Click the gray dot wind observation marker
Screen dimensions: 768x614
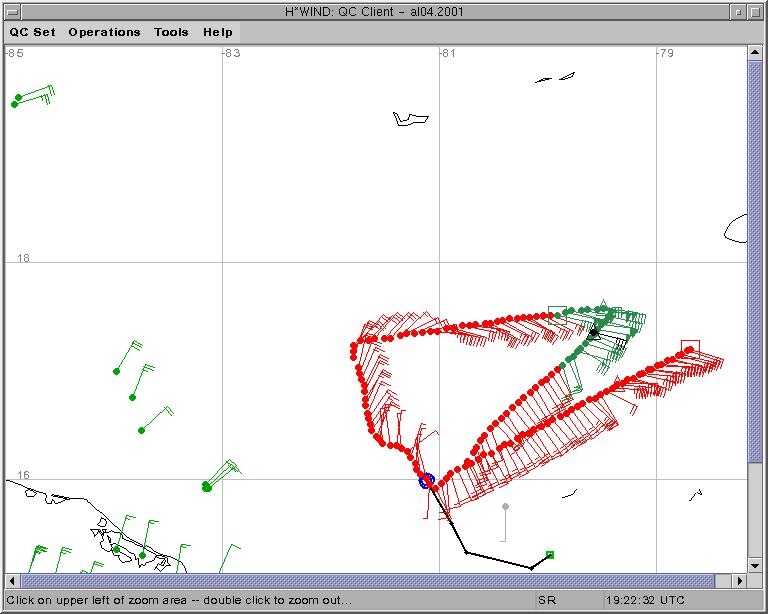[x=505, y=507]
